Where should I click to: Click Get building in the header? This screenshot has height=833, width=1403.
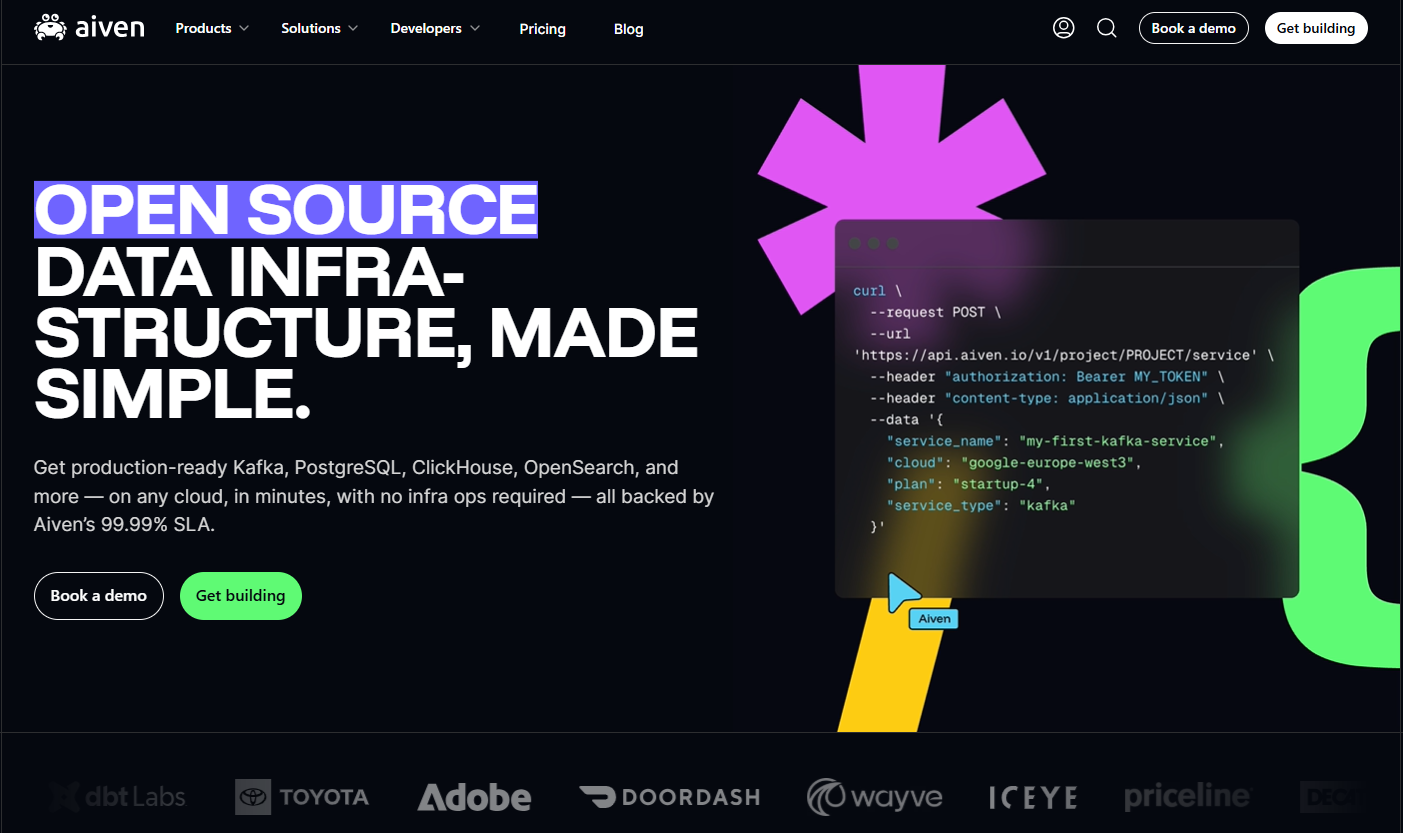(1316, 28)
